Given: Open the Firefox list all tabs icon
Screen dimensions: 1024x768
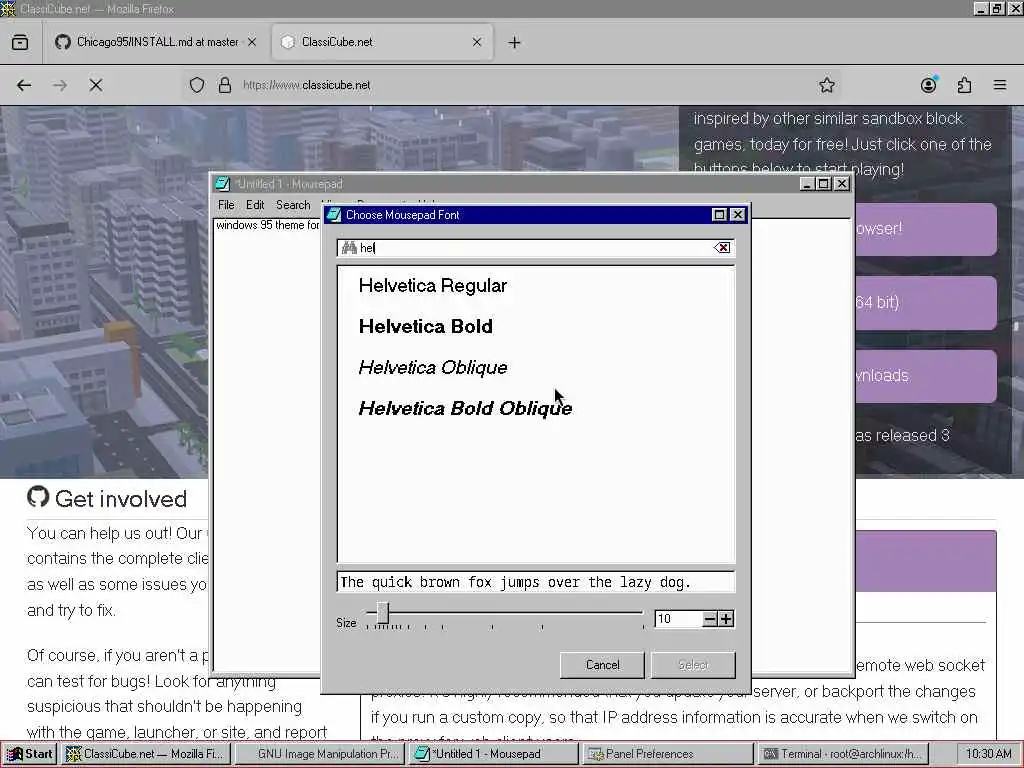Looking at the screenshot, I should pos(20,42).
